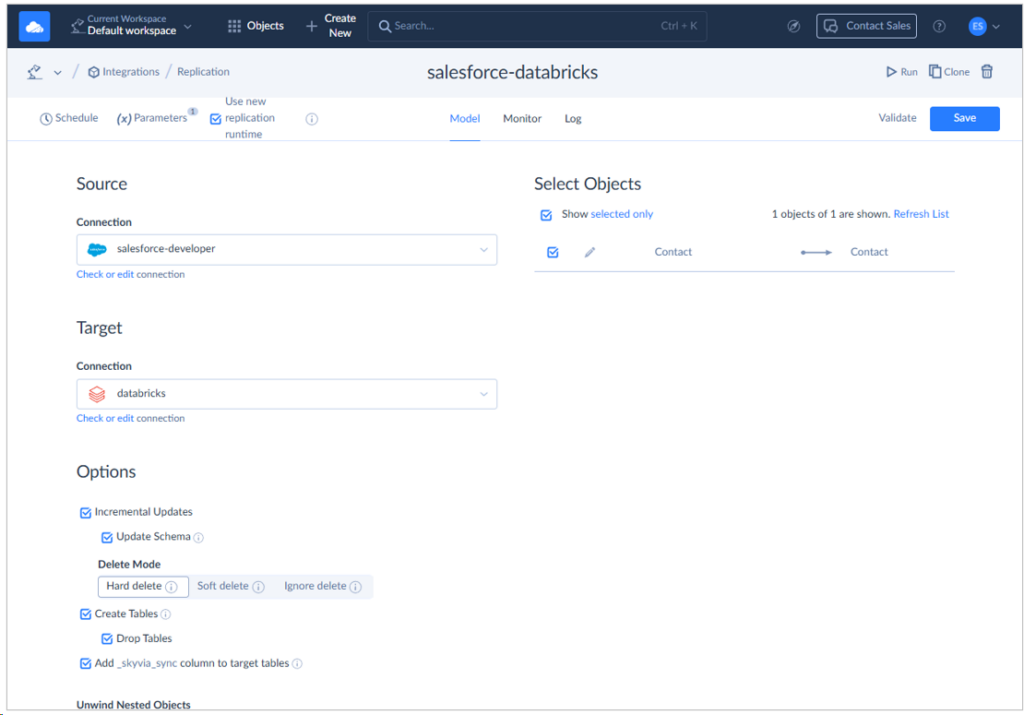Focus the Search input field
Image resolution: width=1024 pixels, height=715 pixels.
(x=537, y=26)
